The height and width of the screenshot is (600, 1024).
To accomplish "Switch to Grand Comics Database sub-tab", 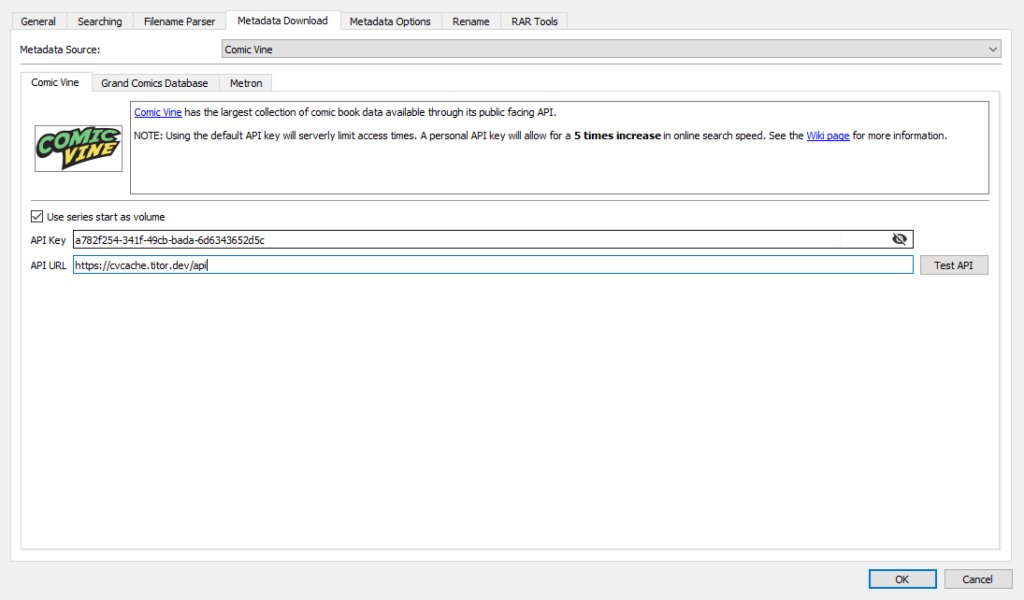I will click(x=155, y=84).
